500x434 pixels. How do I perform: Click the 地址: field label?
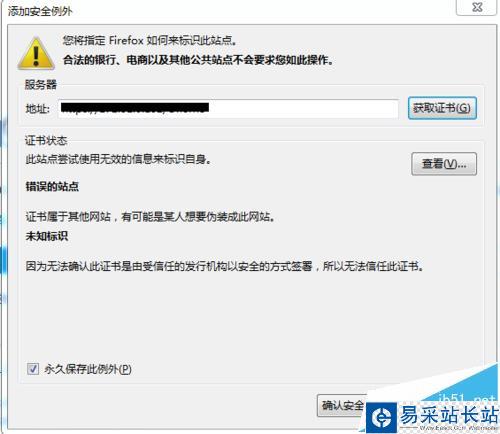(x=38, y=109)
